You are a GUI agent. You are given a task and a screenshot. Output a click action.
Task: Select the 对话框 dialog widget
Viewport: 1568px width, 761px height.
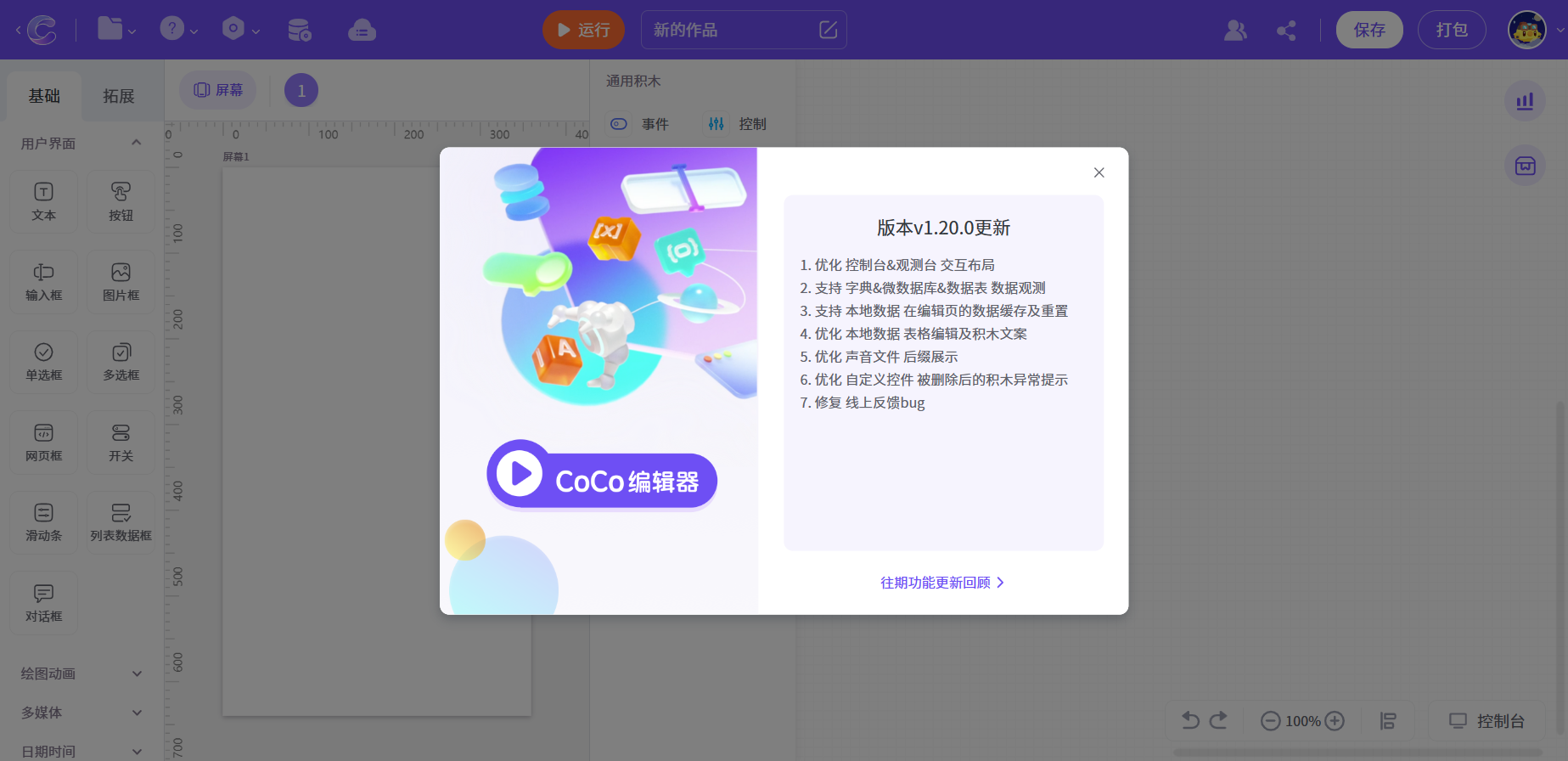click(44, 603)
